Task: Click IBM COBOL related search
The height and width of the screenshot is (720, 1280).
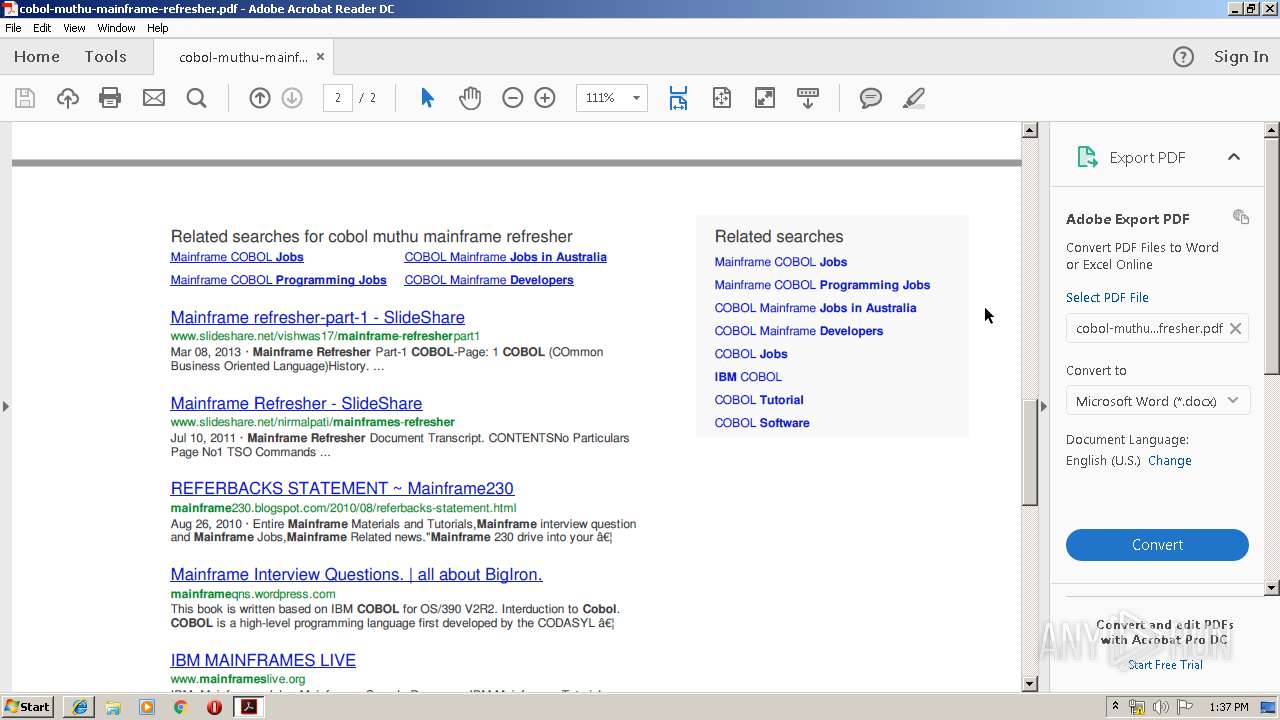Action: (748, 377)
